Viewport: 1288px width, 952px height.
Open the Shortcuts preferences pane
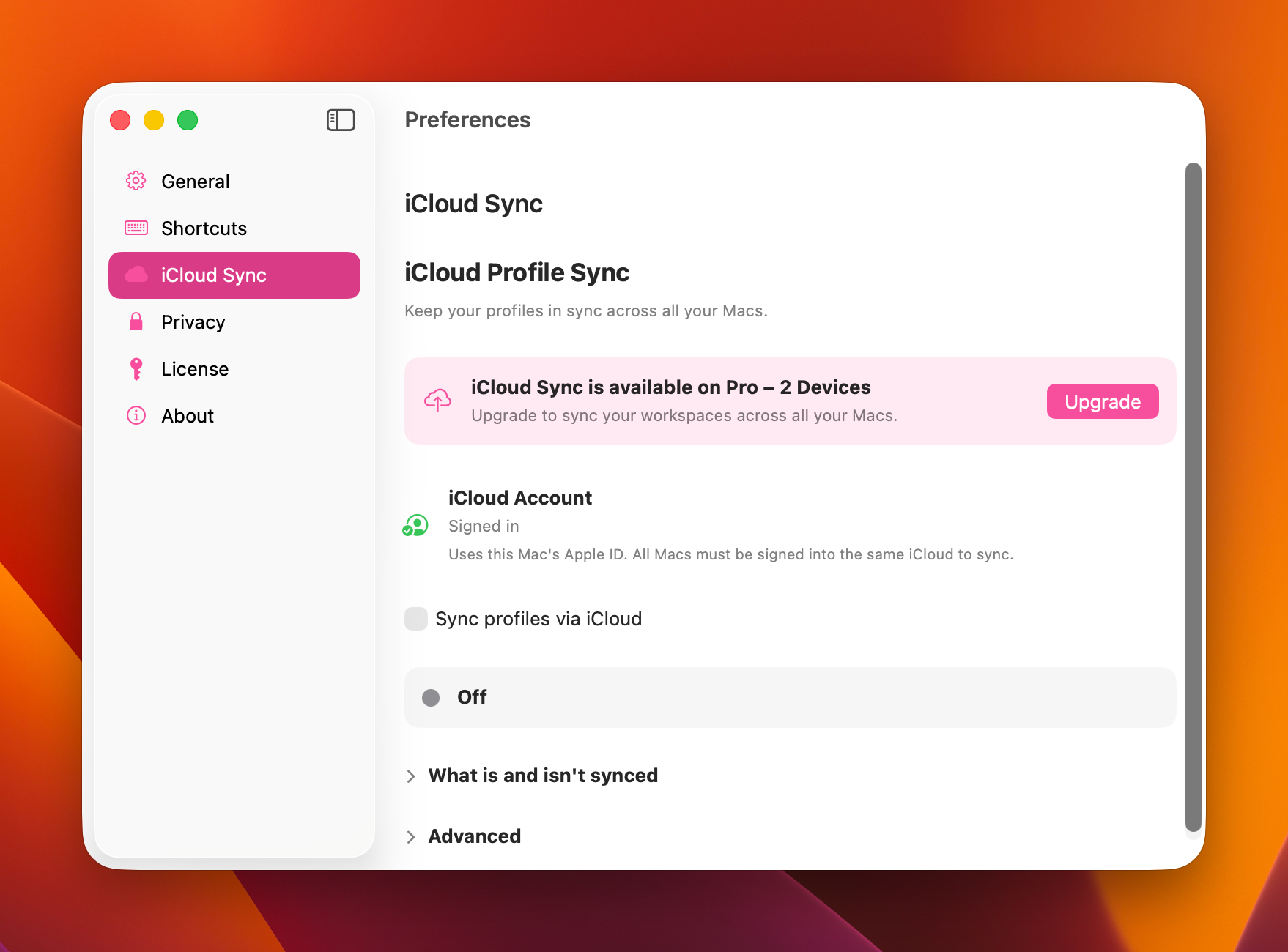[x=234, y=228]
